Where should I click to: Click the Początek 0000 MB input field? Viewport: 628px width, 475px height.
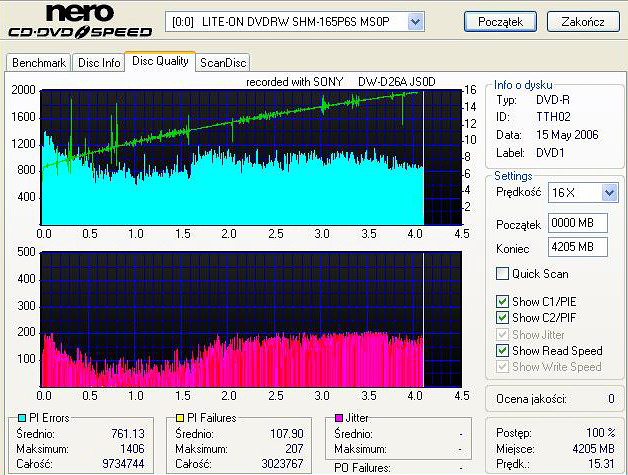(578, 223)
